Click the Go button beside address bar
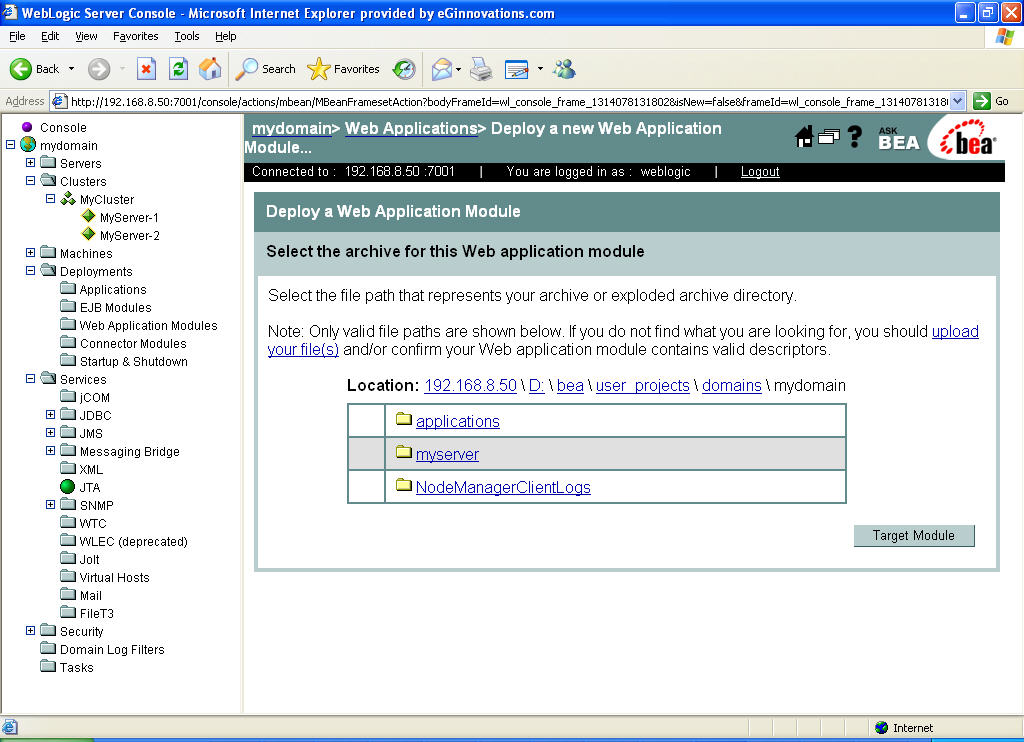Viewport: 1024px width, 742px height. 991,101
